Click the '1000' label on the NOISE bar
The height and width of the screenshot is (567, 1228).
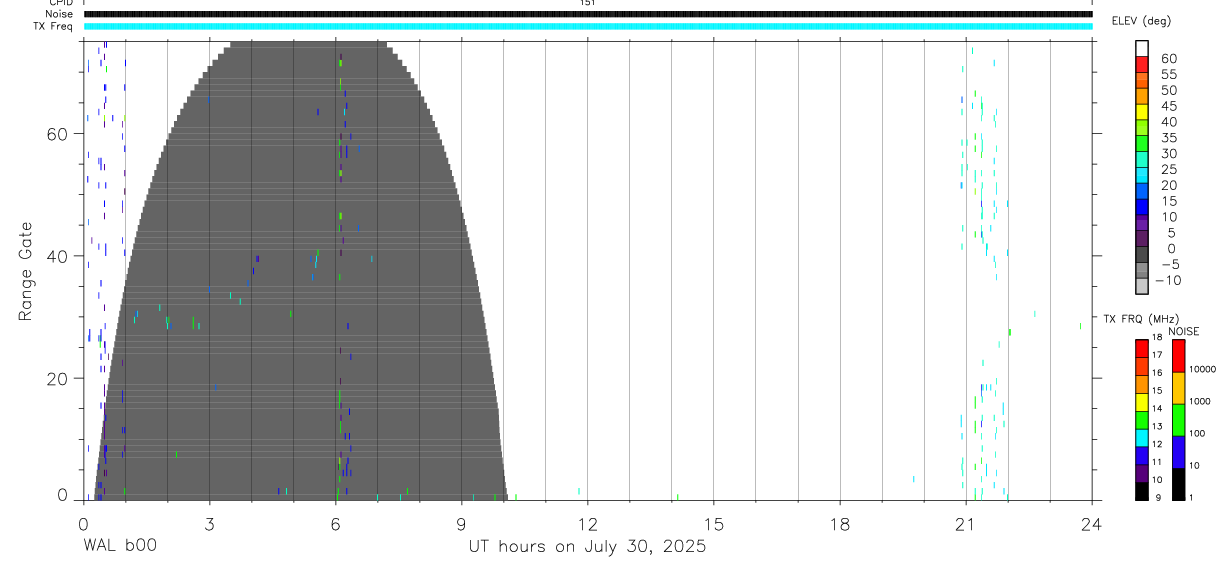click(1200, 401)
